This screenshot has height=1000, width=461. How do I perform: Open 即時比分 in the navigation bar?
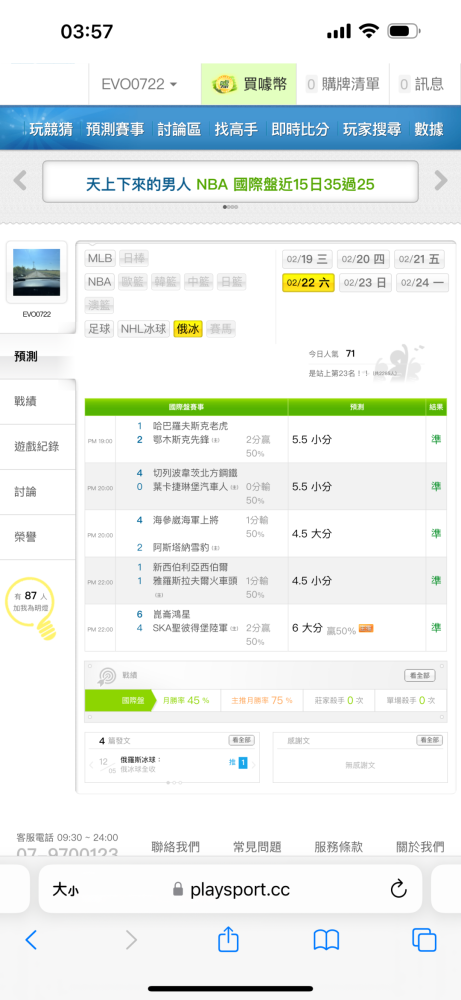coord(300,129)
